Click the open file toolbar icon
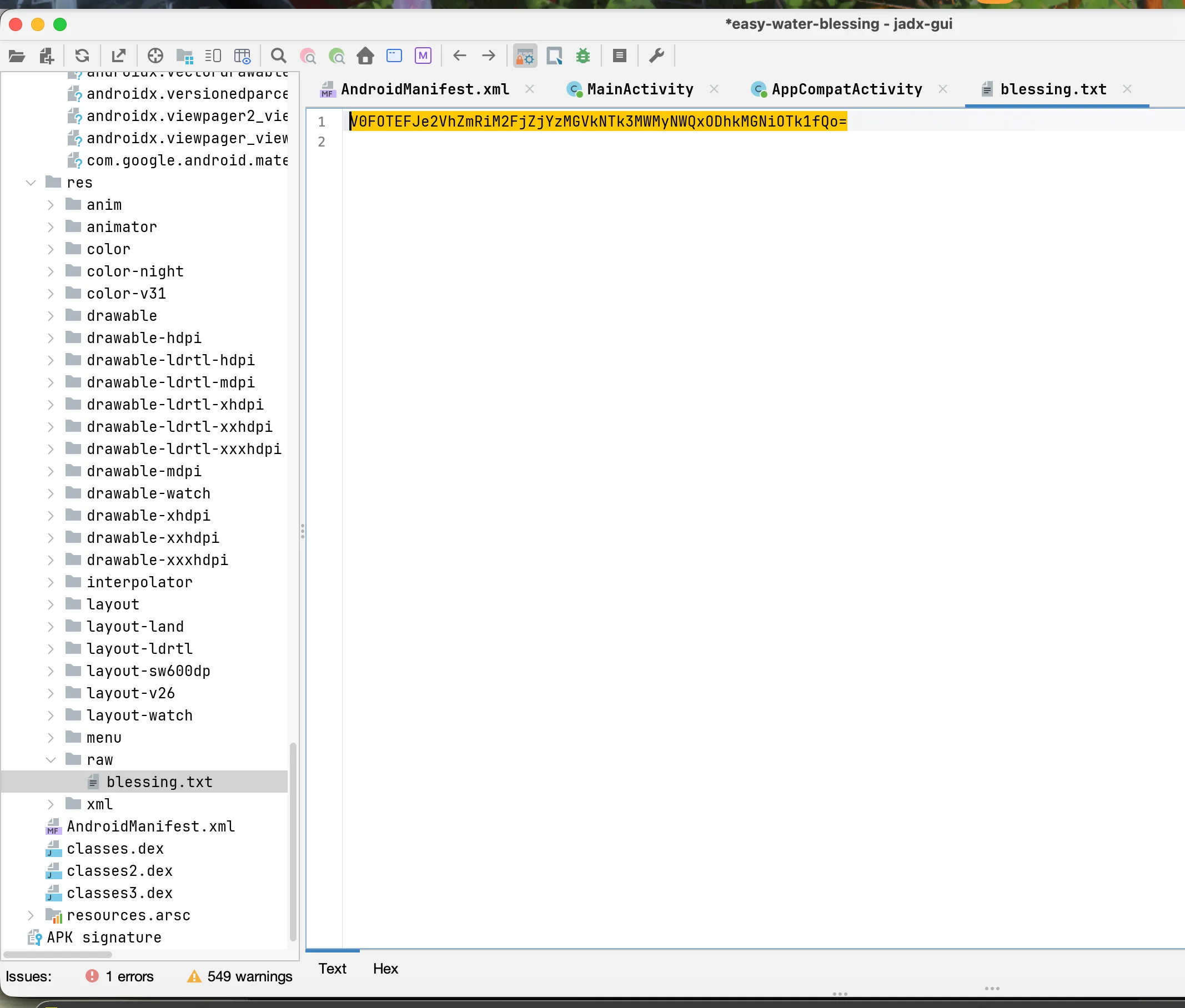This screenshot has width=1185, height=1008. [17, 56]
